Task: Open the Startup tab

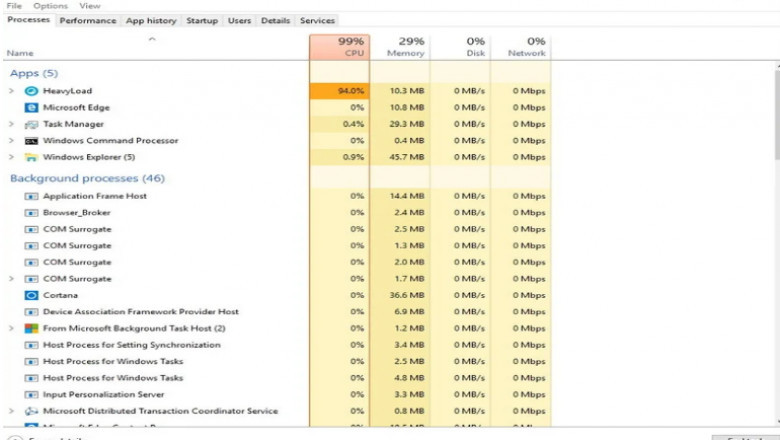Action: pyautogui.click(x=202, y=20)
